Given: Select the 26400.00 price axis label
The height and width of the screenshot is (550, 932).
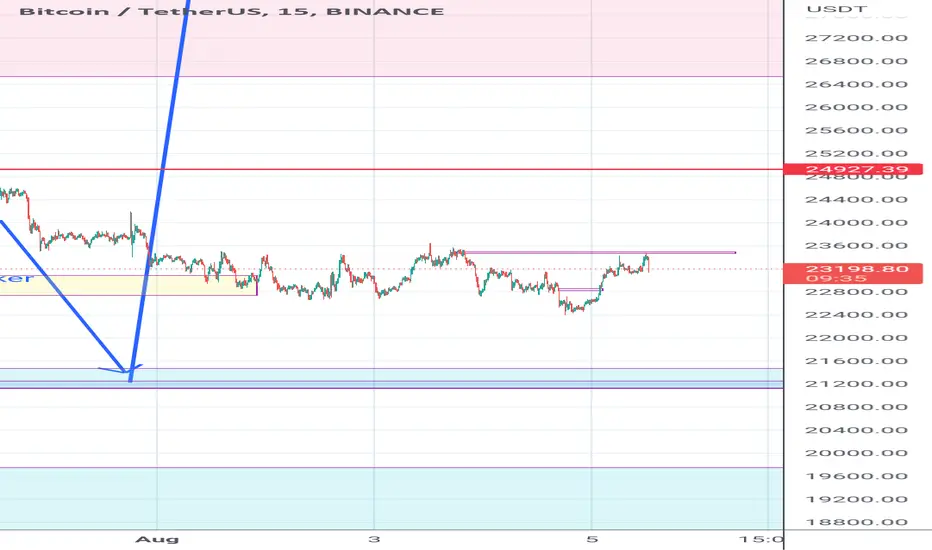Looking at the screenshot, I should pos(856,84).
